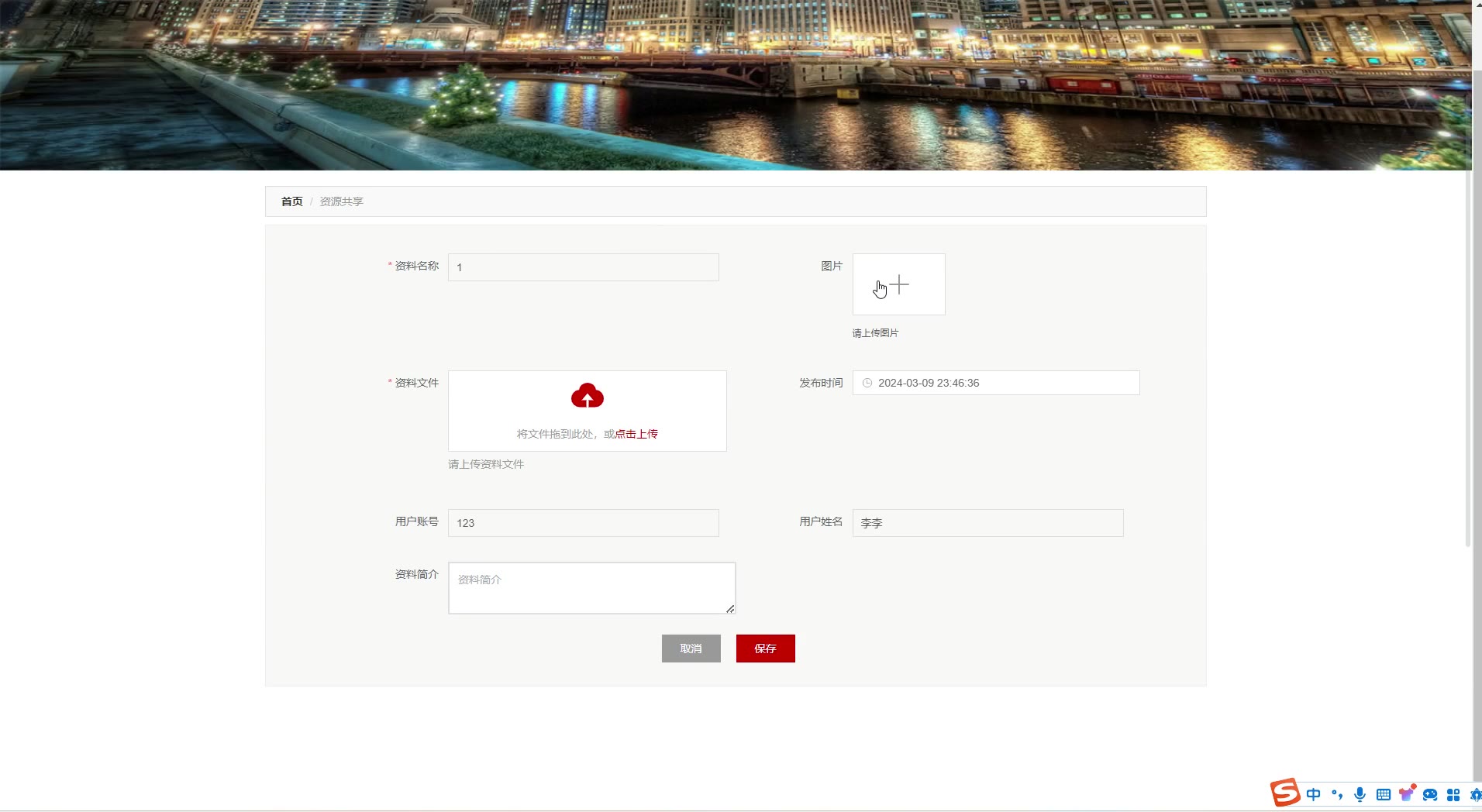Click the 图片 field label
The width and height of the screenshot is (1482, 812).
coord(832,266)
